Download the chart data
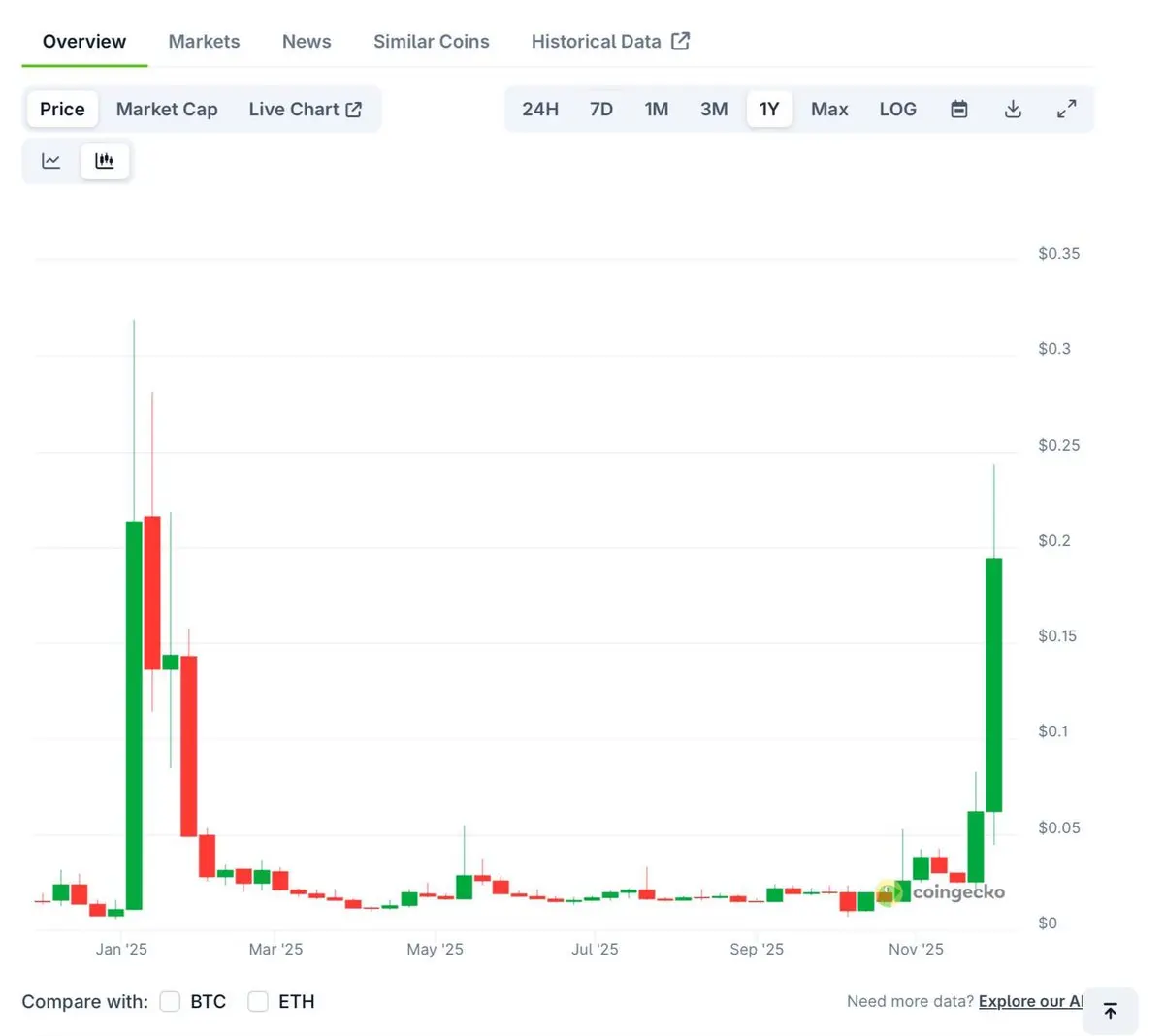Viewport: 1164px width, 1036px height. point(1013,109)
